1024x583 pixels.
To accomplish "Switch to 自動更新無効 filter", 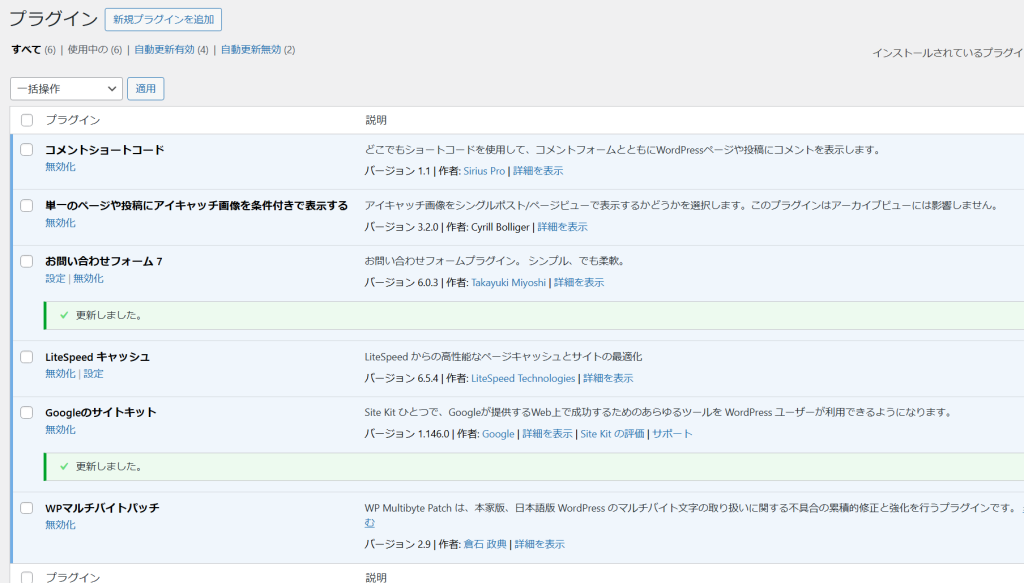I will (251, 49).
